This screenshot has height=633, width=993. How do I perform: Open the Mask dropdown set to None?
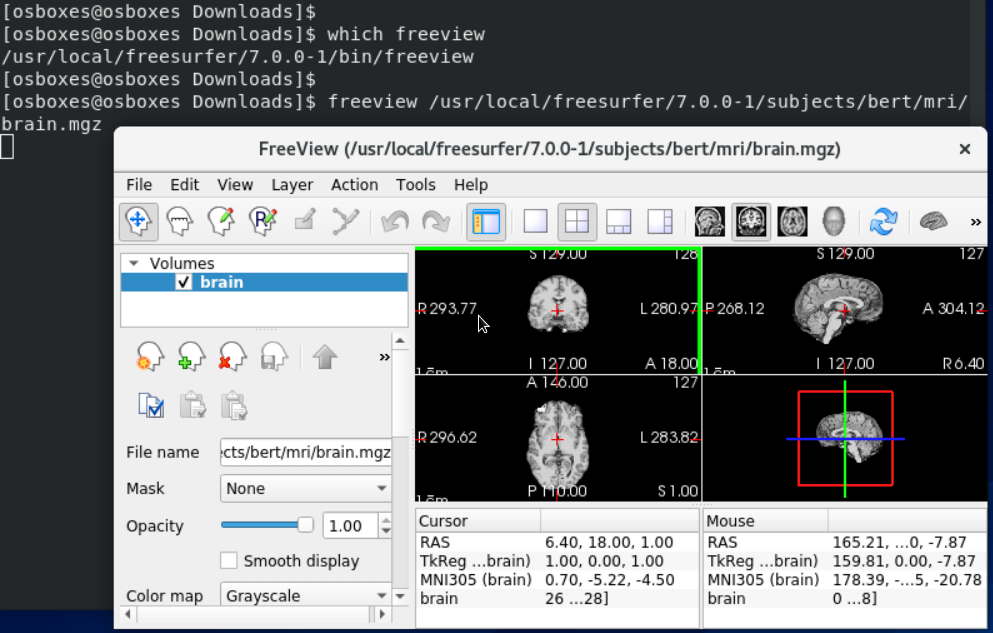pos(306,488)
